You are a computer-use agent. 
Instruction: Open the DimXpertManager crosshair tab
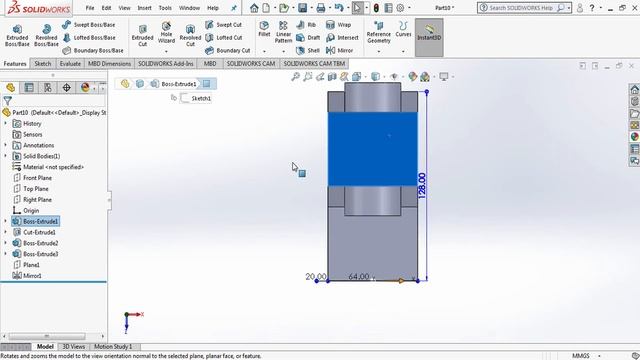(67, 88)
